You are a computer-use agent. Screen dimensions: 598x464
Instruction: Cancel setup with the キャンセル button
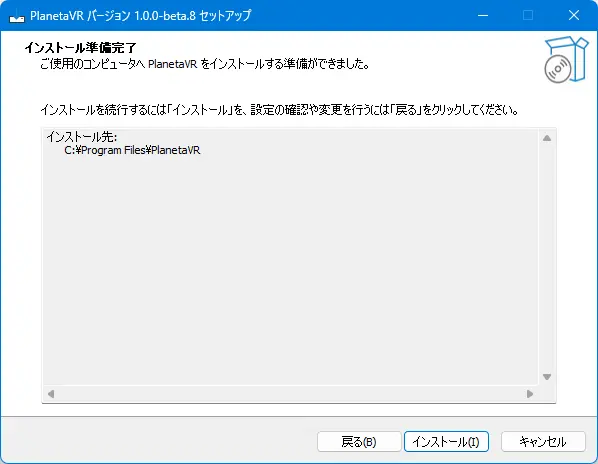pos(543,442)
